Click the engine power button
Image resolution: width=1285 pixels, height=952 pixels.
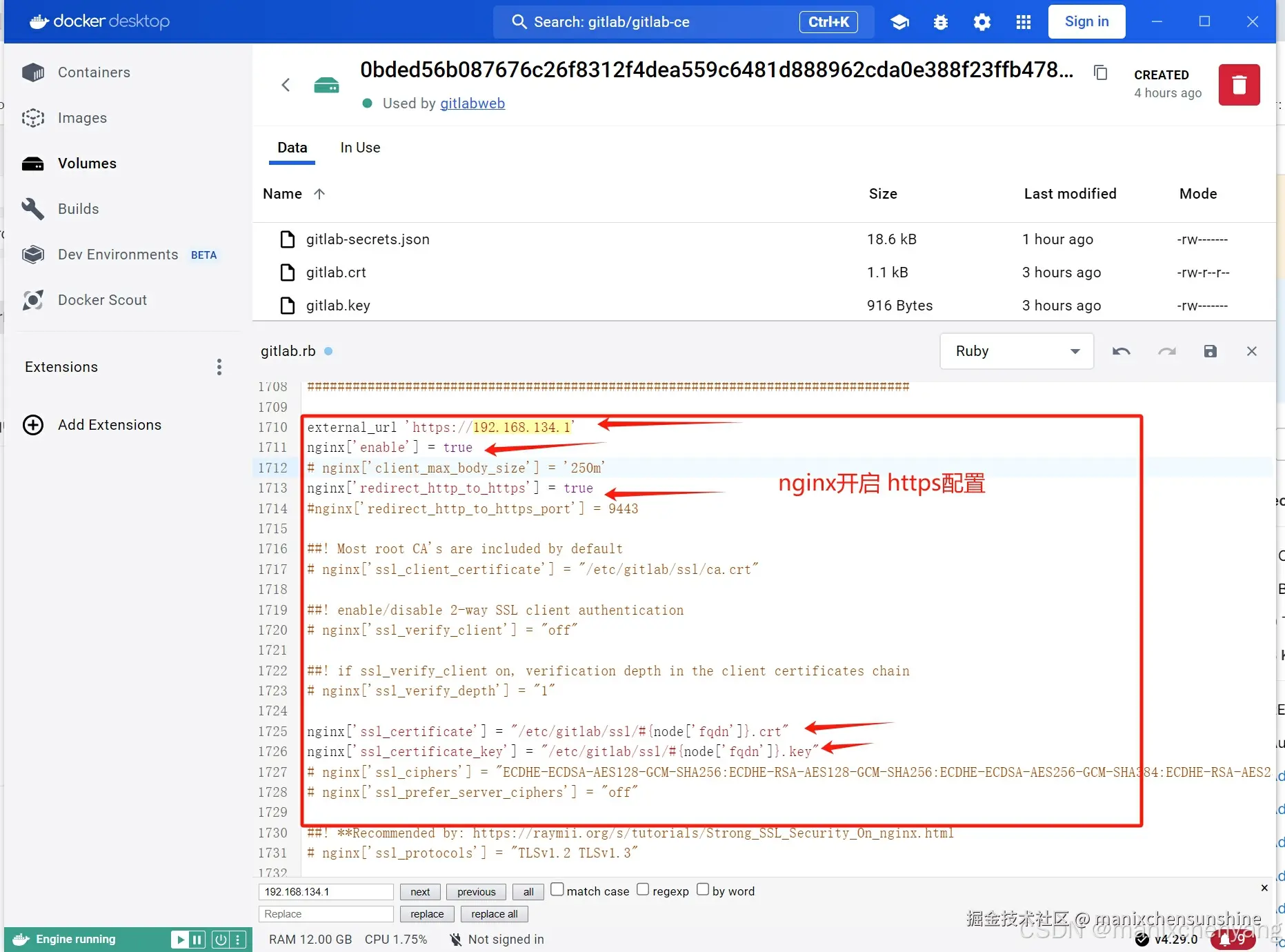pyautogui.click(x=221, y=939)
